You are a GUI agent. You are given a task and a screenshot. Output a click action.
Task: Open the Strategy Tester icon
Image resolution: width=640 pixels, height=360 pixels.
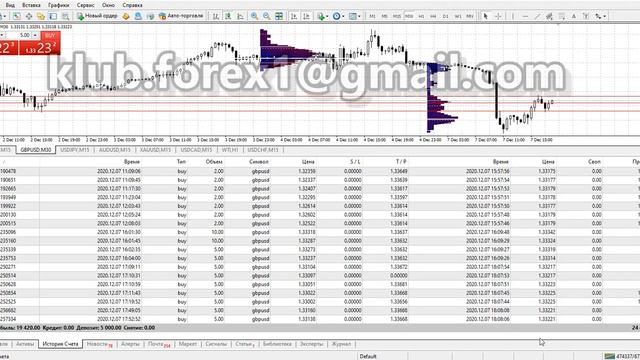point(65,16)
